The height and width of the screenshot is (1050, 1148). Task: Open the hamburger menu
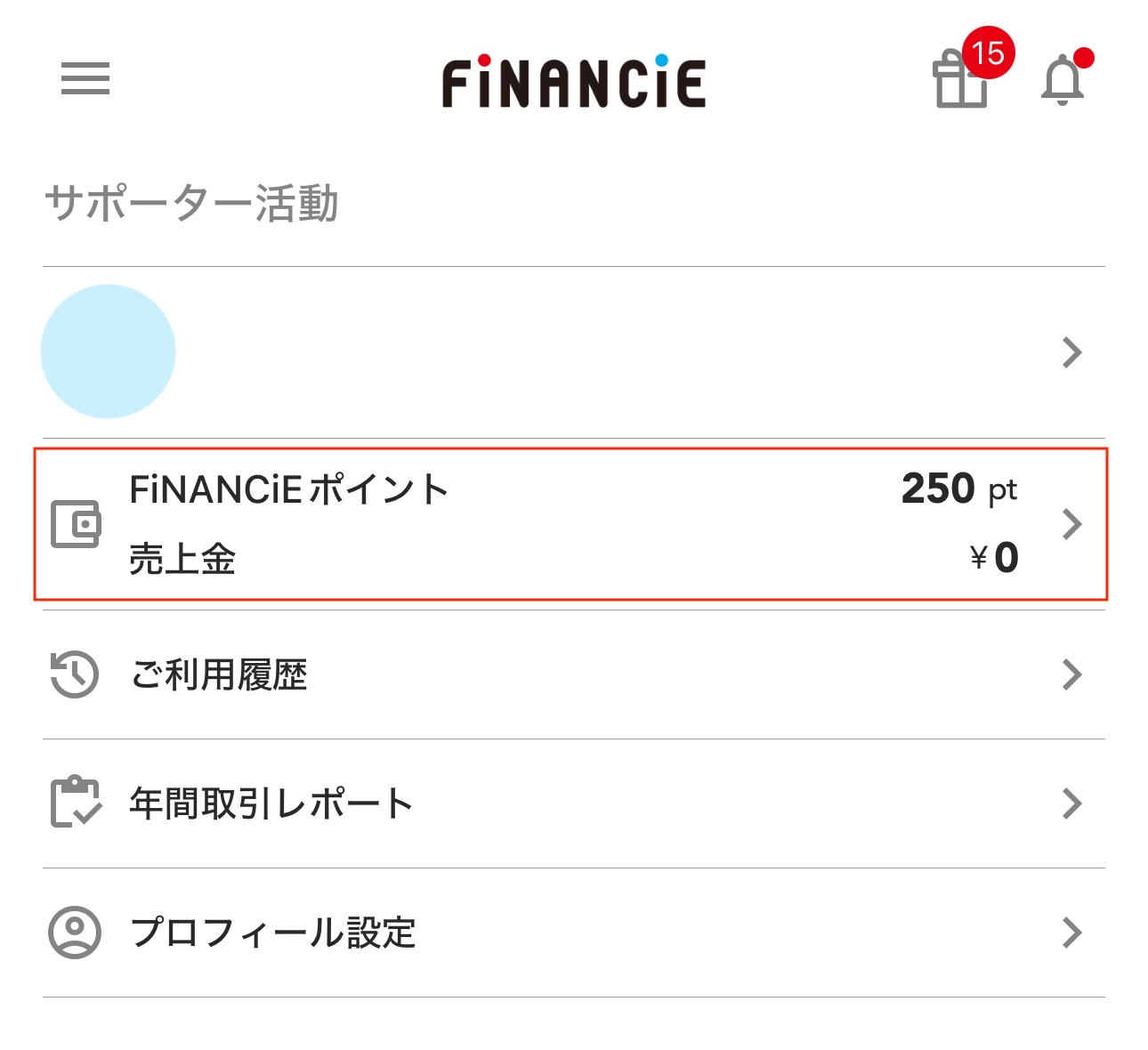[85, 78]
